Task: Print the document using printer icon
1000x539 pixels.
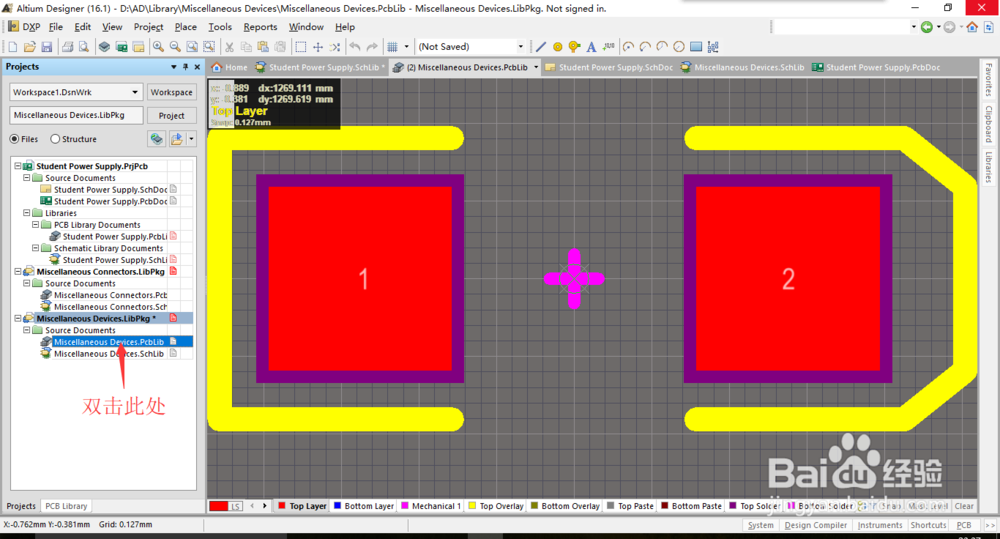Action: tap(68, 47)
